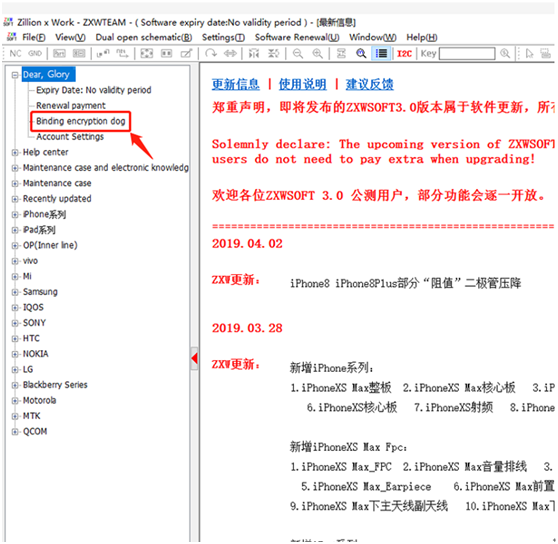Select the LG tree item
Image resolution: width=558 pixels, height=544 pixels.
[x=28, y=370]
